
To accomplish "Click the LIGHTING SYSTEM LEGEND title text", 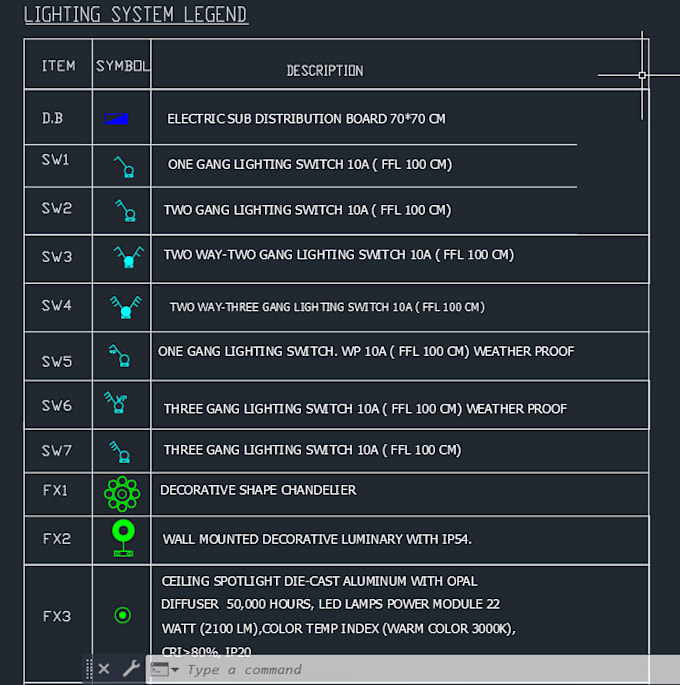I will [136, 15].
